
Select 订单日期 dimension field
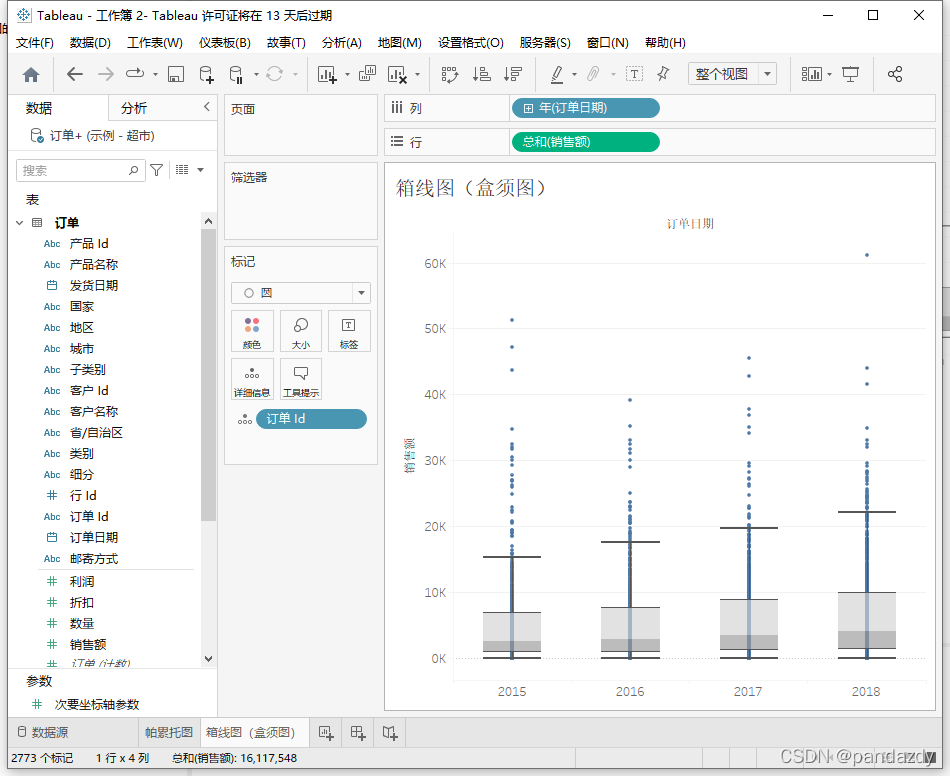click(x=94, y=537)
